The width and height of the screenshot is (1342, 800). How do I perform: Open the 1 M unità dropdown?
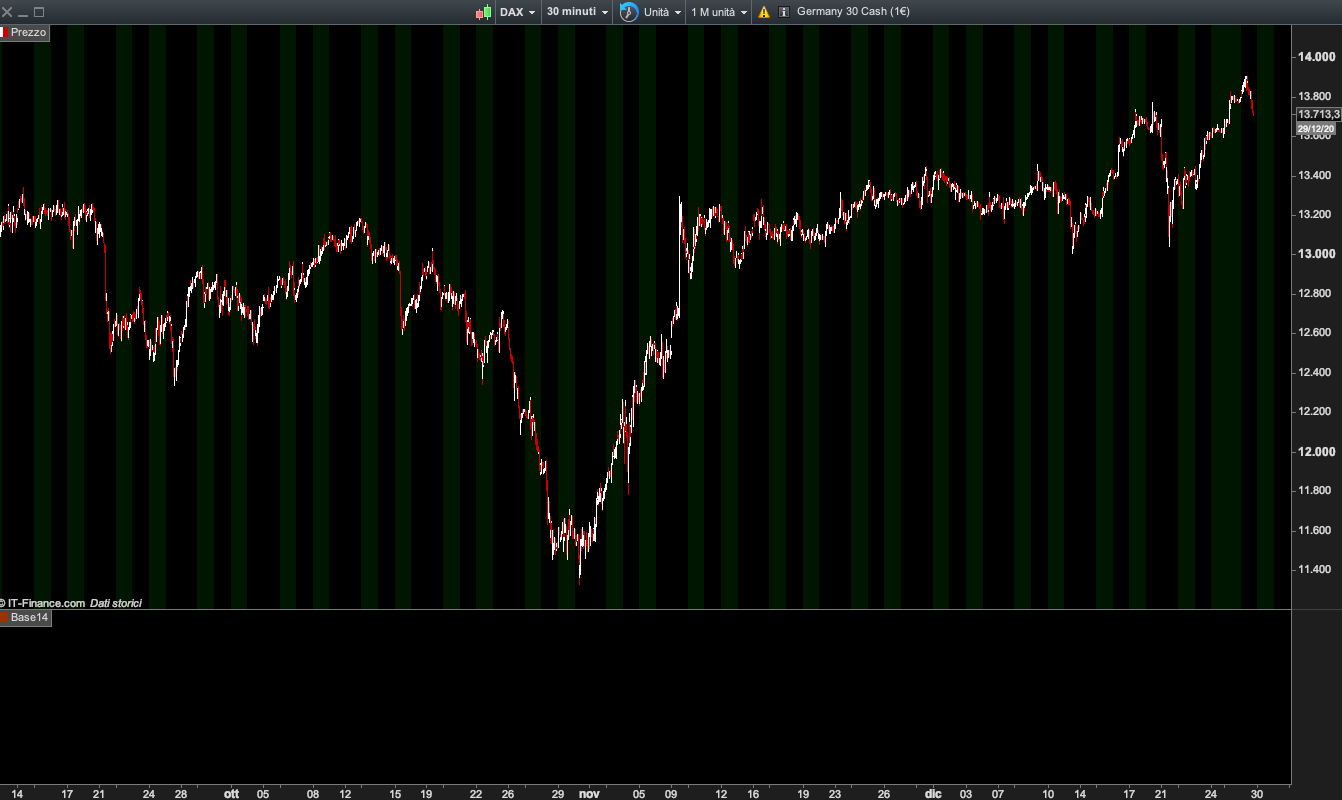tap(719, 12)
